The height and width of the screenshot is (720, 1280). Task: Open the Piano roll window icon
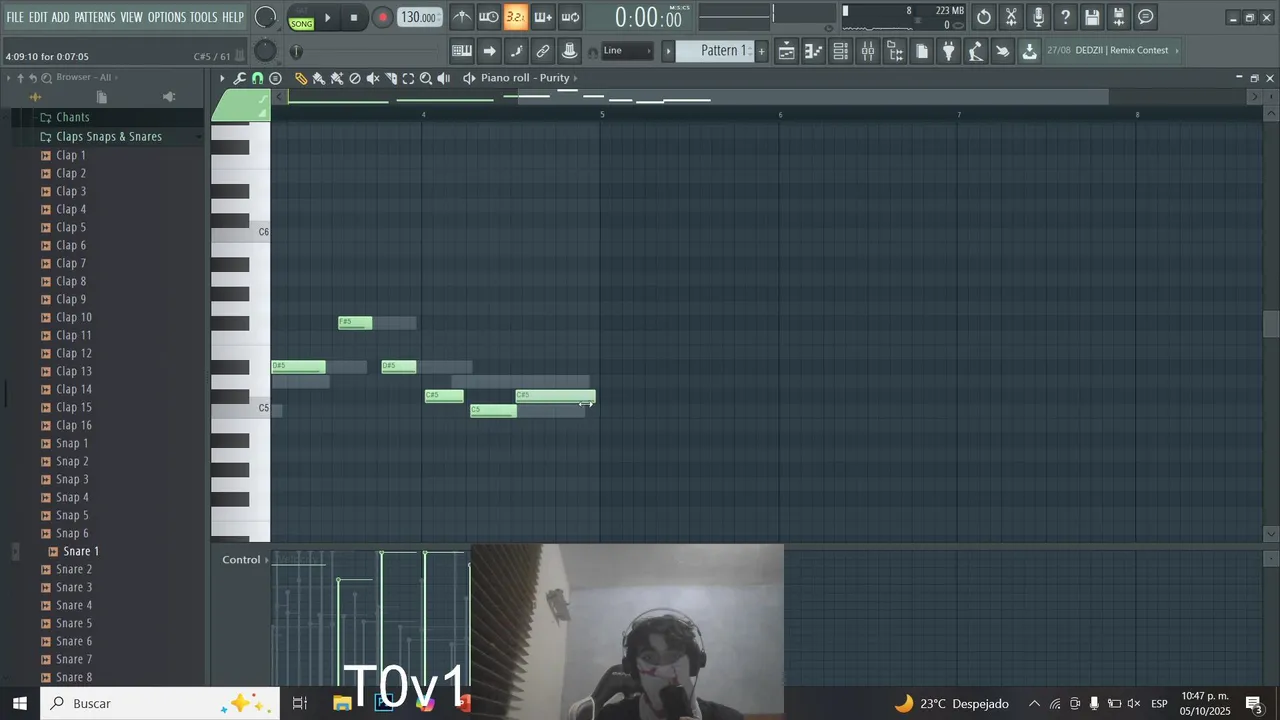click(814, 51)
